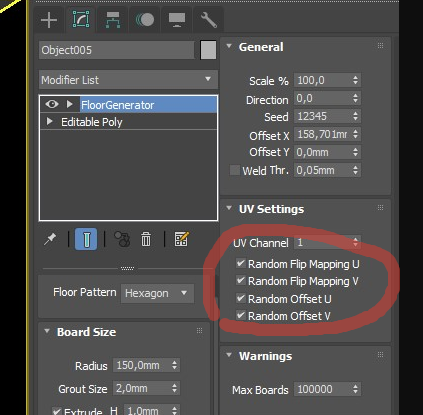Click make unique icon
Screen dimensions: 423x415
(122, 239)
